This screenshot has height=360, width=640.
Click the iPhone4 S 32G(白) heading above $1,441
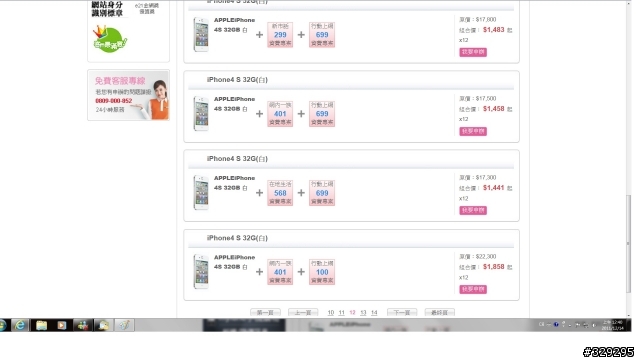[x=237, y=159]
